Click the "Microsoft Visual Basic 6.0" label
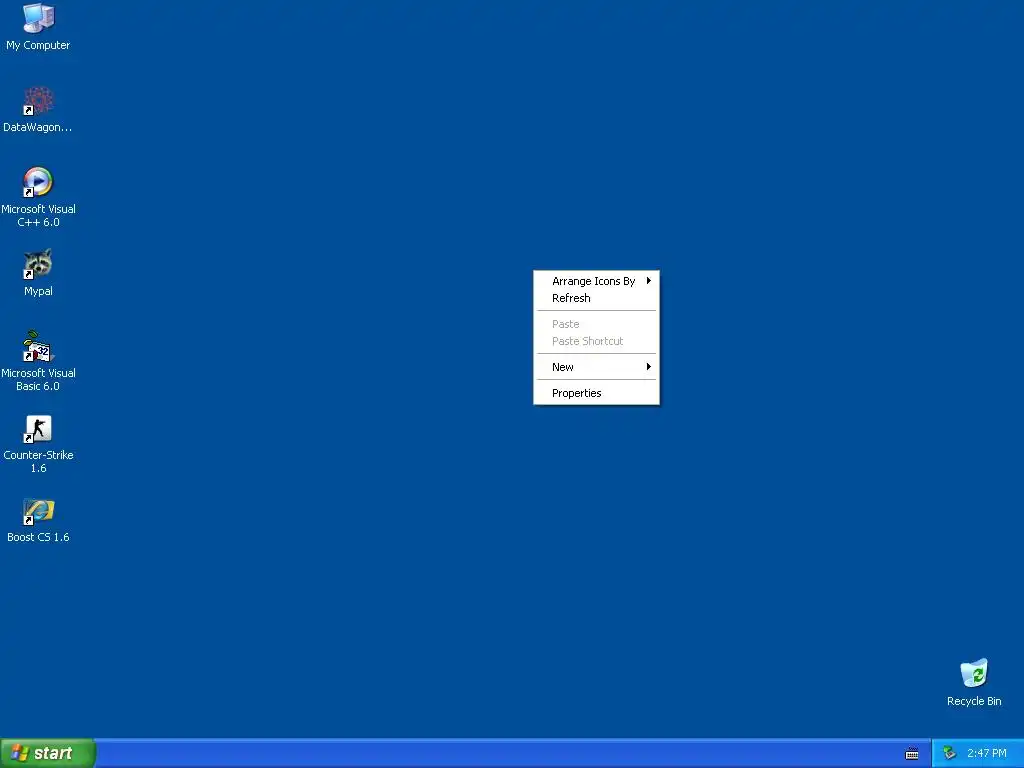Screen dimensions: 1024x768 [x=38, y=379]
